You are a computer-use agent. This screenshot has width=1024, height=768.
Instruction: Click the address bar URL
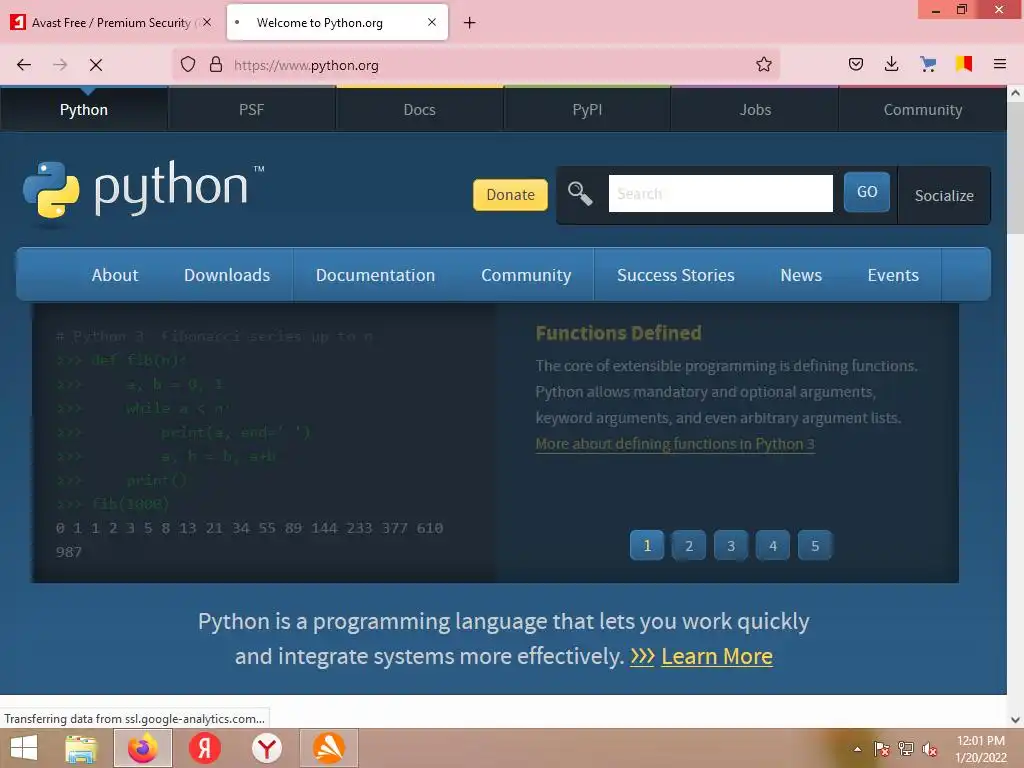point(306,65)
